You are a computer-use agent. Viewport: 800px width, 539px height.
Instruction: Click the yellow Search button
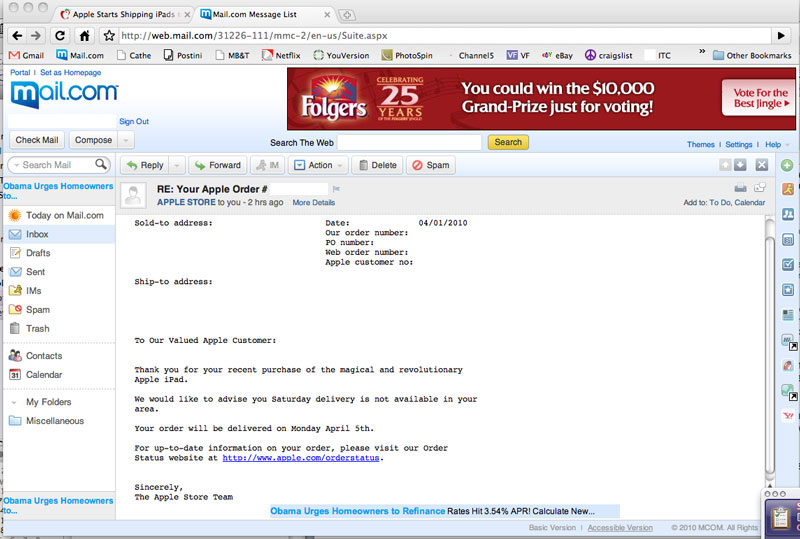(508, 142)
